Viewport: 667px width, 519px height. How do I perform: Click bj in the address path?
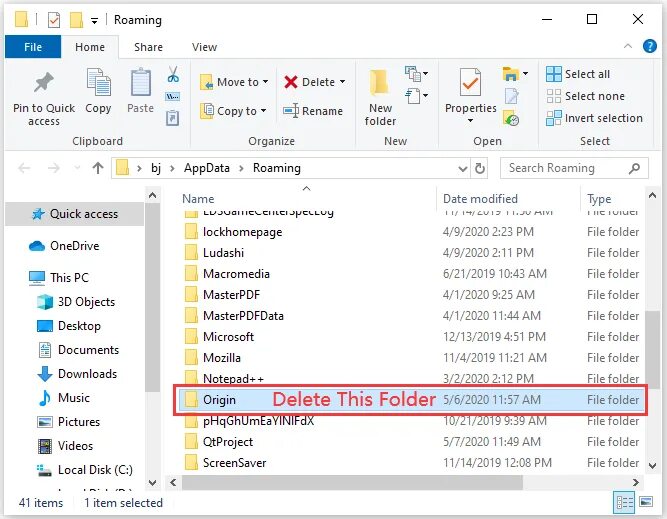click(156, 168)
